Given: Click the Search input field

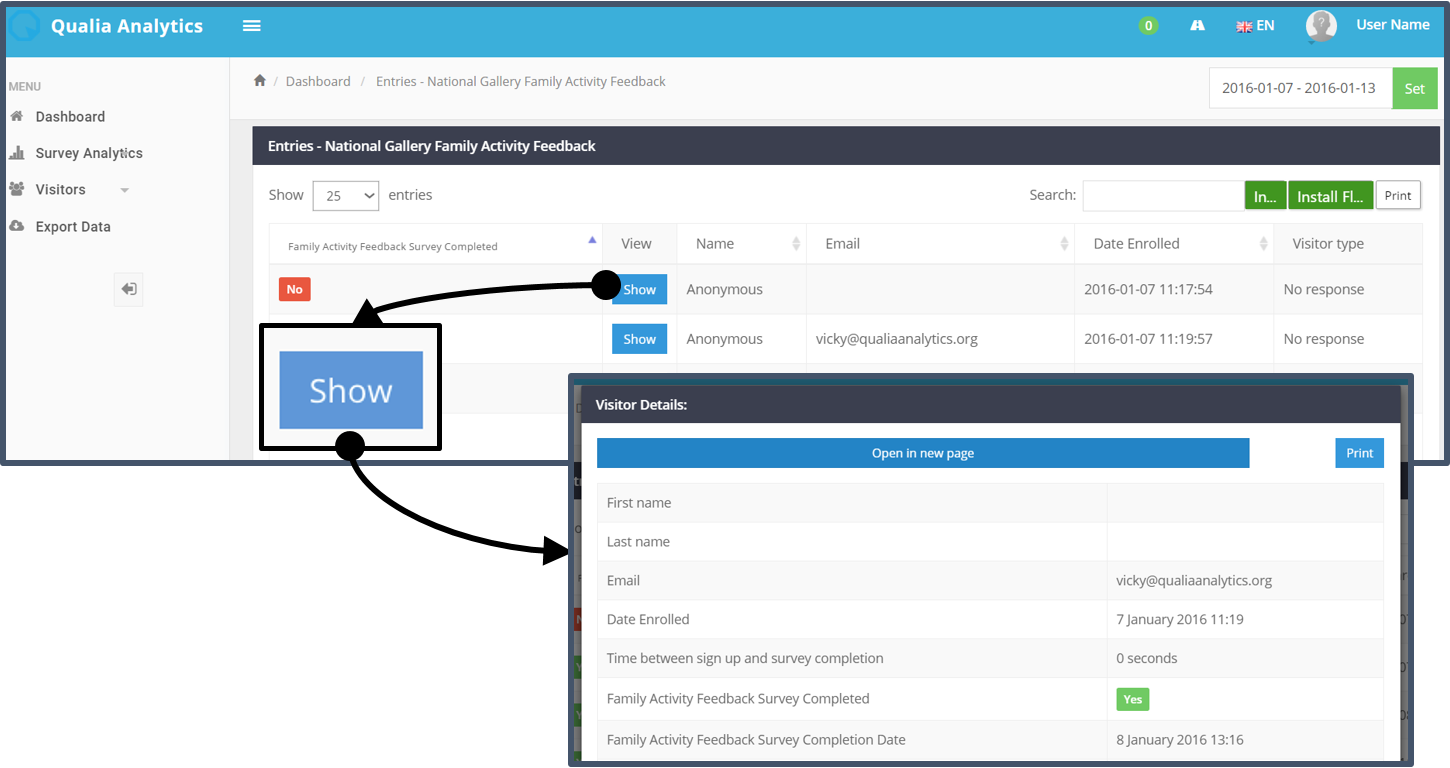Looking at the screenshot, I should (1162, 196).
